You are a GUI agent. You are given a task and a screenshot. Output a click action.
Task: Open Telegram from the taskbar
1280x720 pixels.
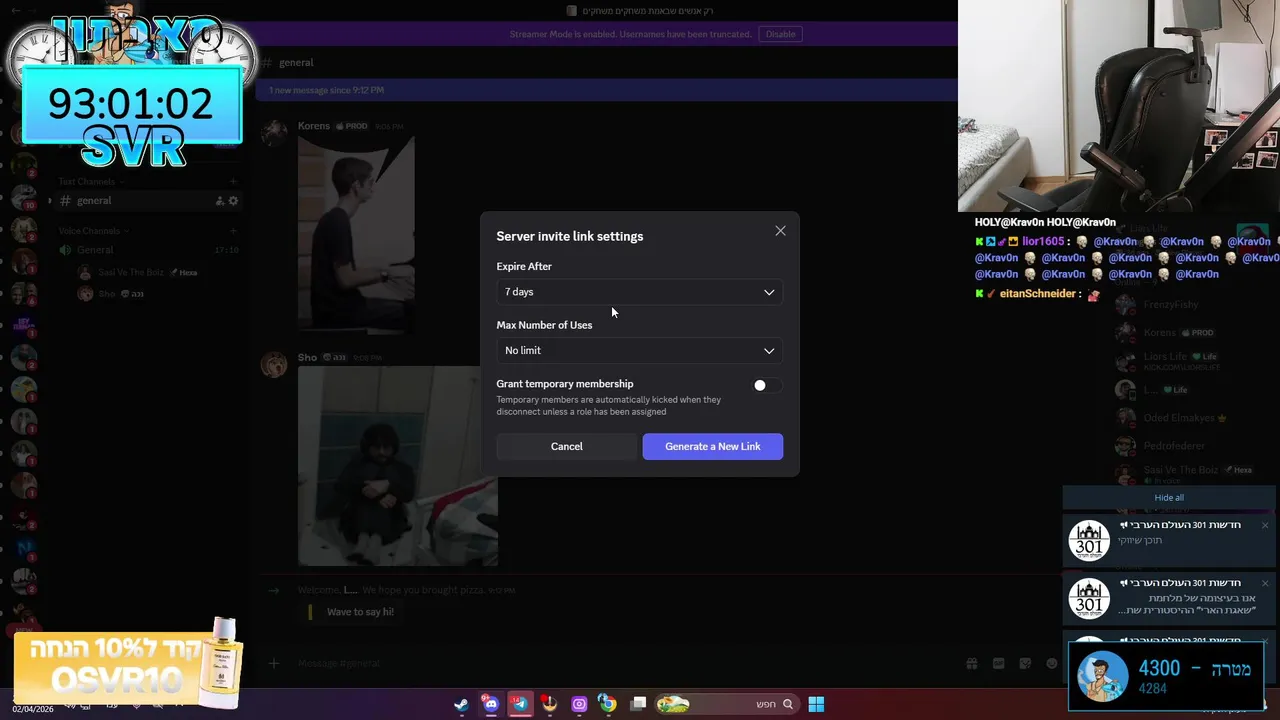click(520, 704)
